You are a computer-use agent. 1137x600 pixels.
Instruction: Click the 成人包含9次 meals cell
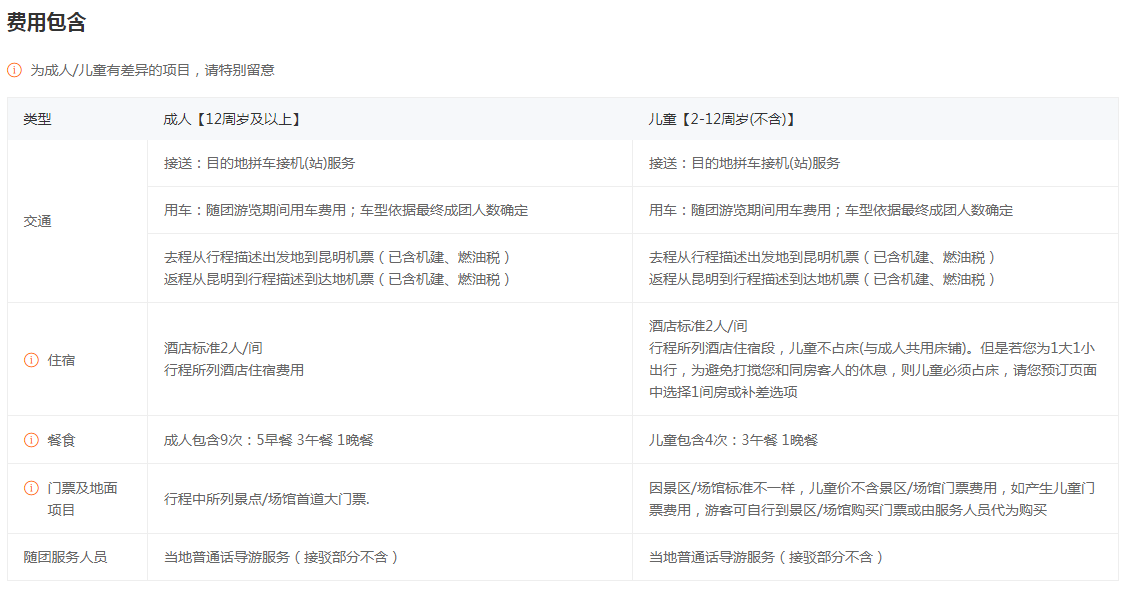point(268,440)
